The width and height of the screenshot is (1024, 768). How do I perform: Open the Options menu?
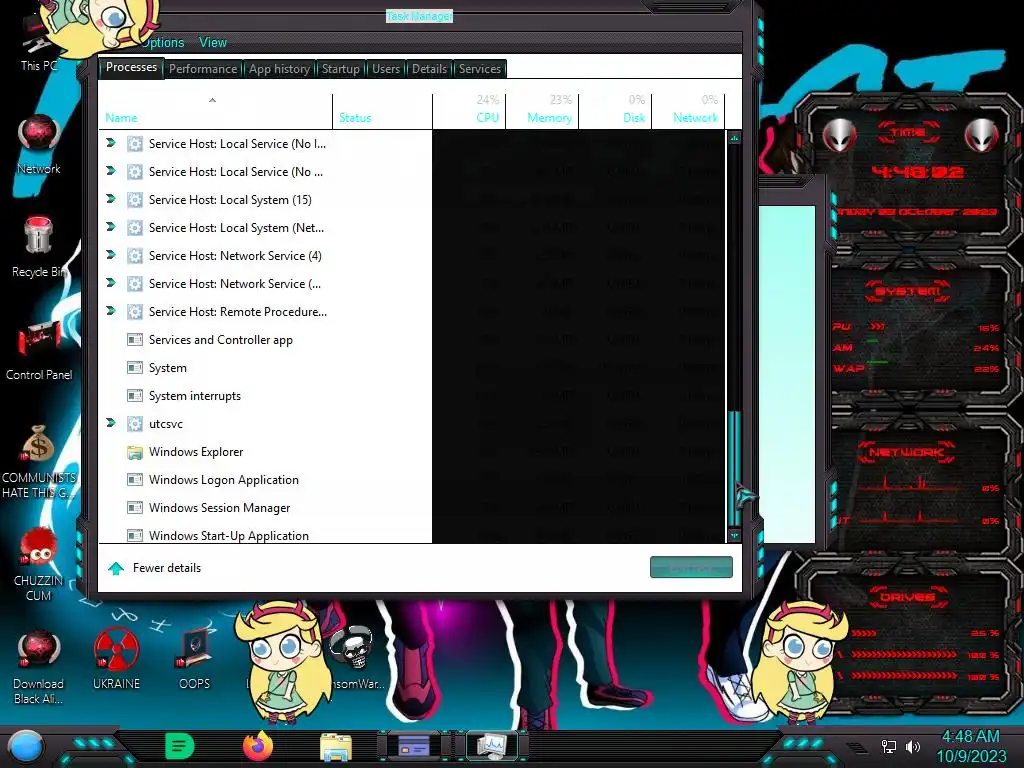coord(163,42)
